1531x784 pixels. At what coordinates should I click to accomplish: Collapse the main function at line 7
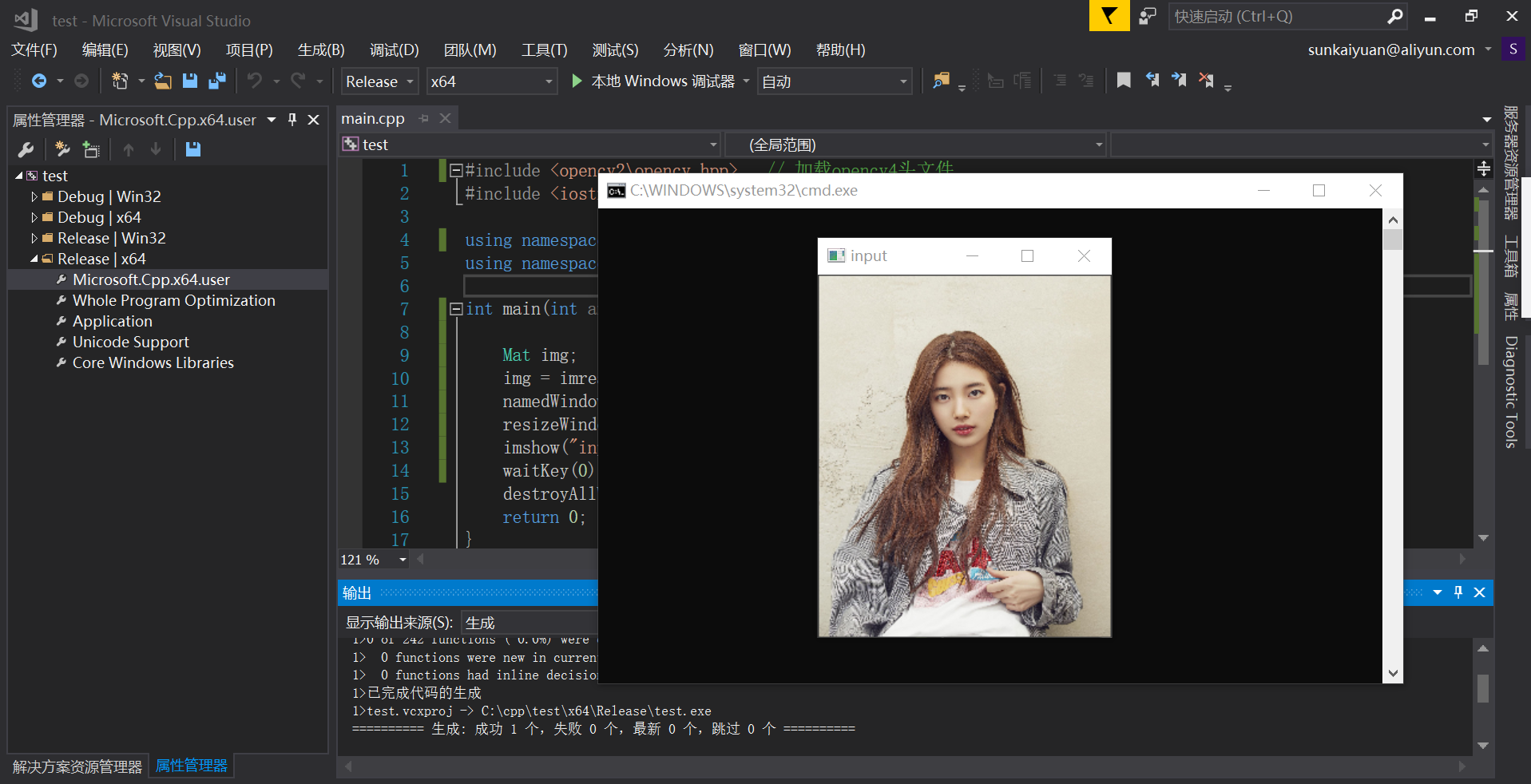pyautogui.click(x=456, y=309)
